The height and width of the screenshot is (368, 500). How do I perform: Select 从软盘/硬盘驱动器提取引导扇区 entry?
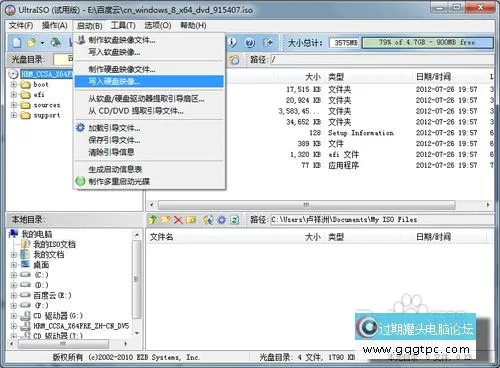tap(149, 99)
